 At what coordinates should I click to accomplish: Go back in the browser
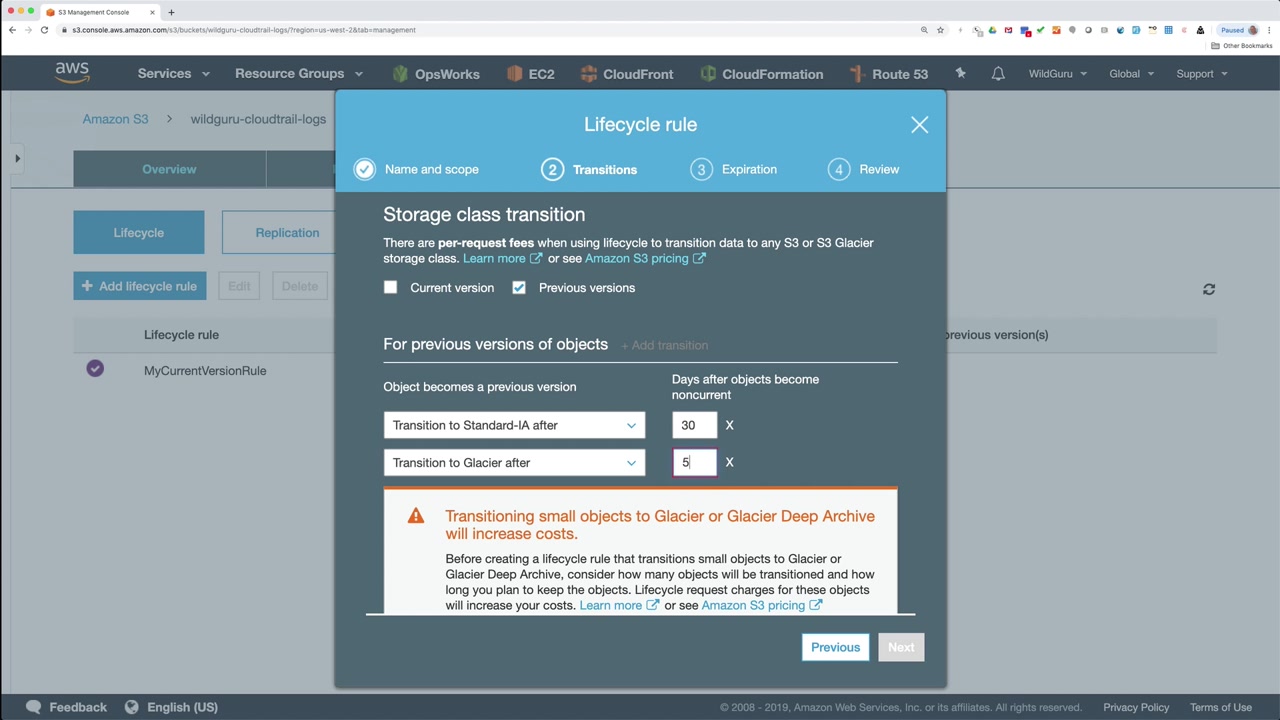(12, 30)
